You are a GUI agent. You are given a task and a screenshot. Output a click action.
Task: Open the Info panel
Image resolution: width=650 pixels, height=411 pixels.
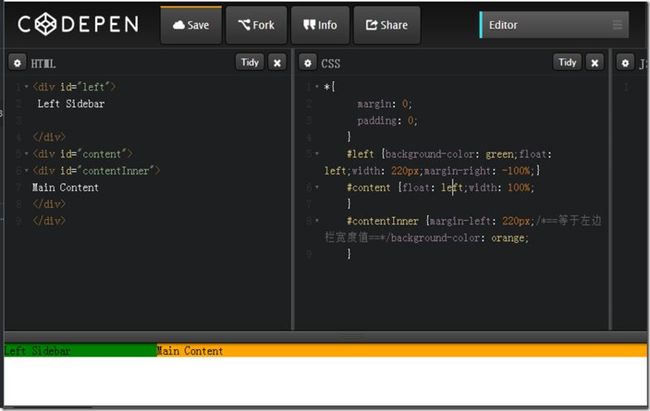(x=320, y=25)
